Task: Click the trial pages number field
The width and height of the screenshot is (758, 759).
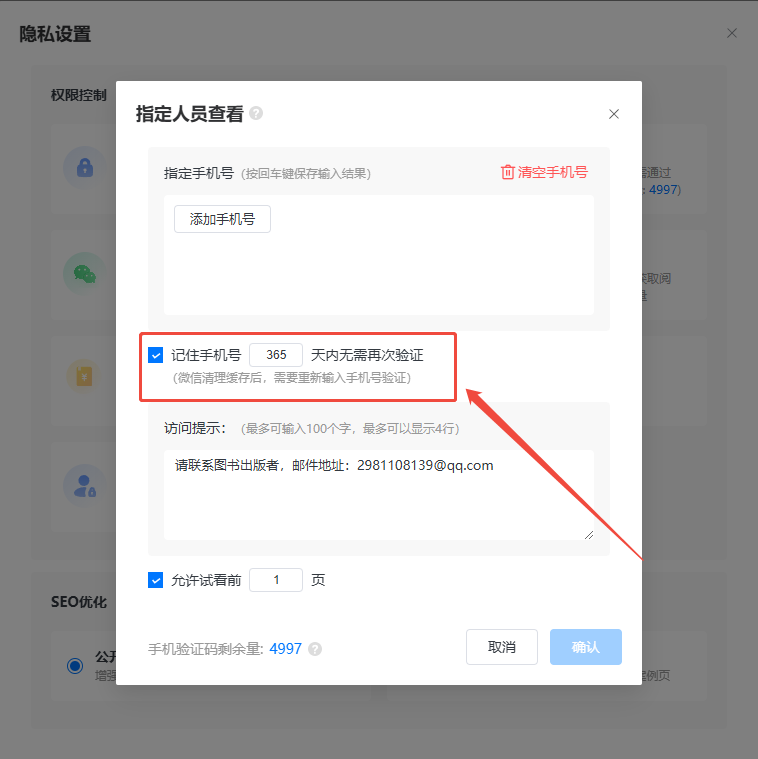Action: (276, 579)
